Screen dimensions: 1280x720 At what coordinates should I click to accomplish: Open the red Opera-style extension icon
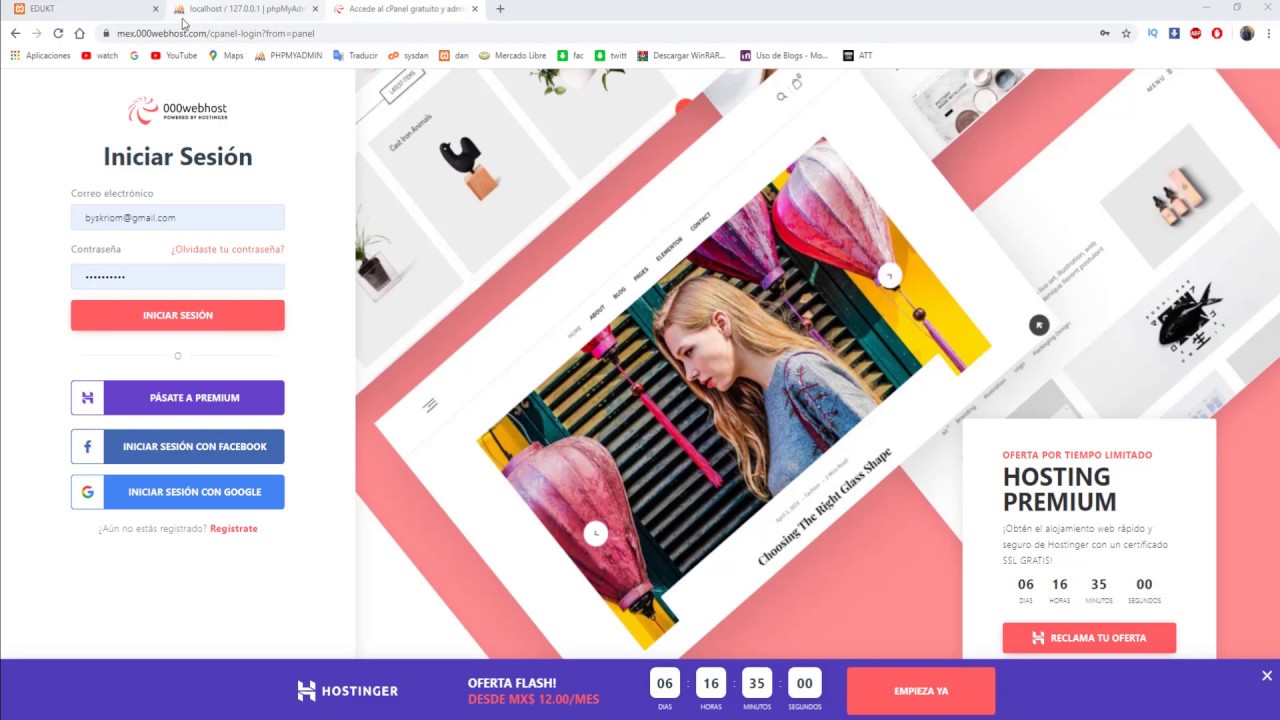1217,33
